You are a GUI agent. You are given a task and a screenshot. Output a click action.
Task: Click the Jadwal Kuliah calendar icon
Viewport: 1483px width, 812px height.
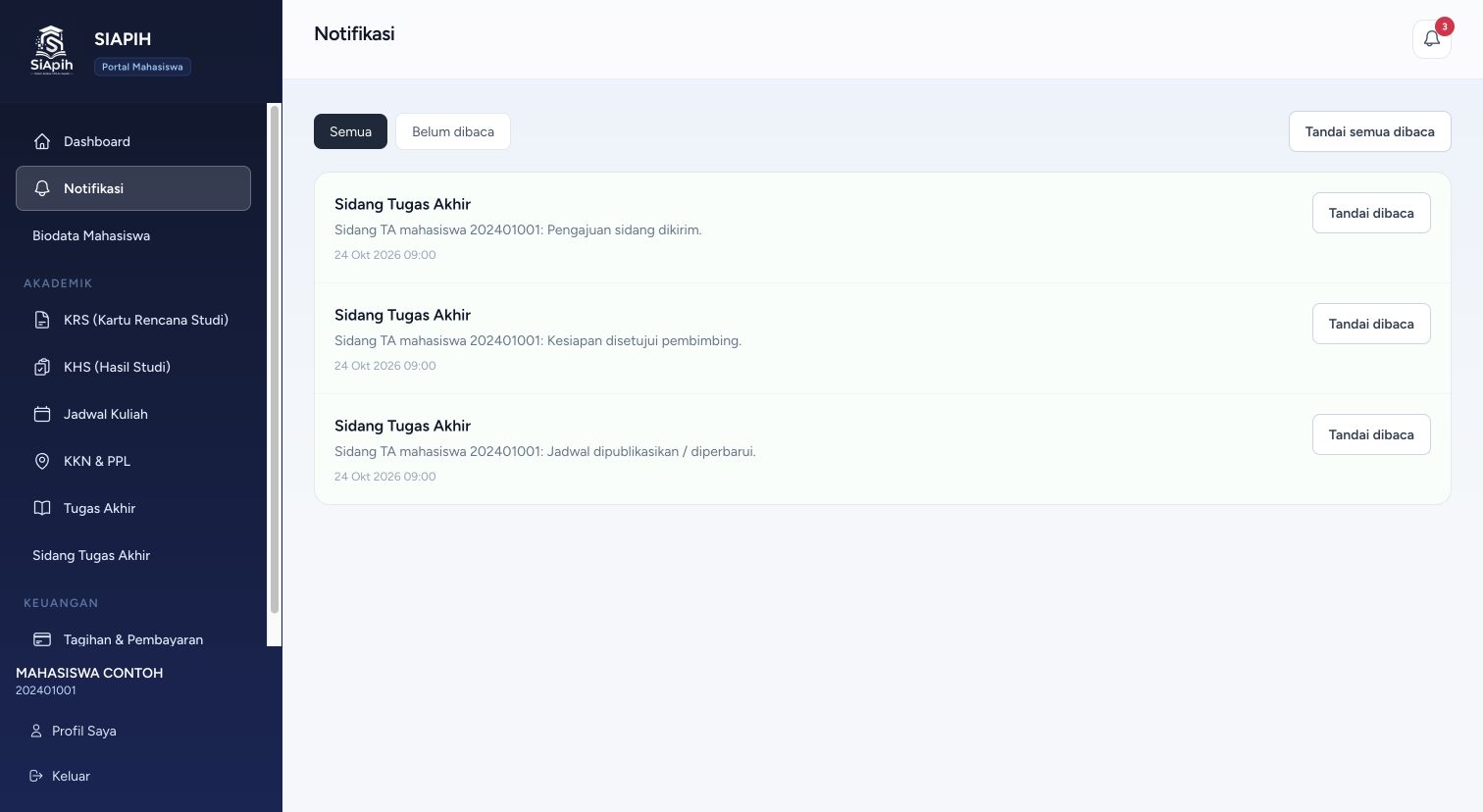pos(42,414)
